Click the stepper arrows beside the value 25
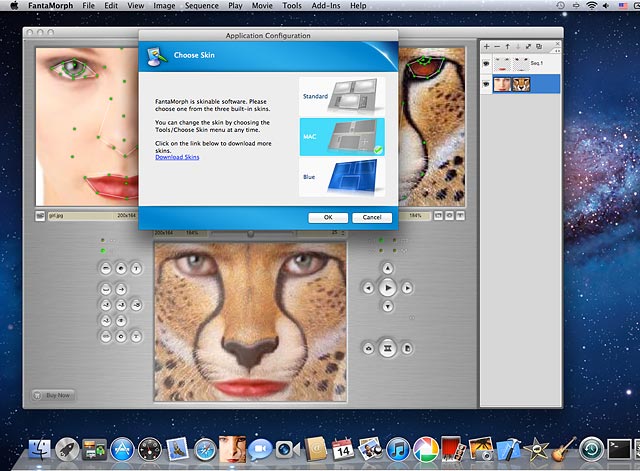The height and width of the screenshot is (471, 640). point(342,233)
